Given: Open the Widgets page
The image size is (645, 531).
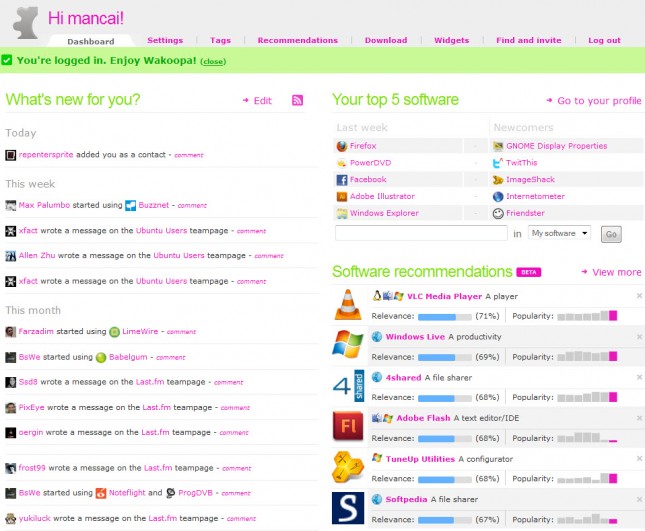Looking at the screenshot, I should pyautogui.click(x=452, y=40).
